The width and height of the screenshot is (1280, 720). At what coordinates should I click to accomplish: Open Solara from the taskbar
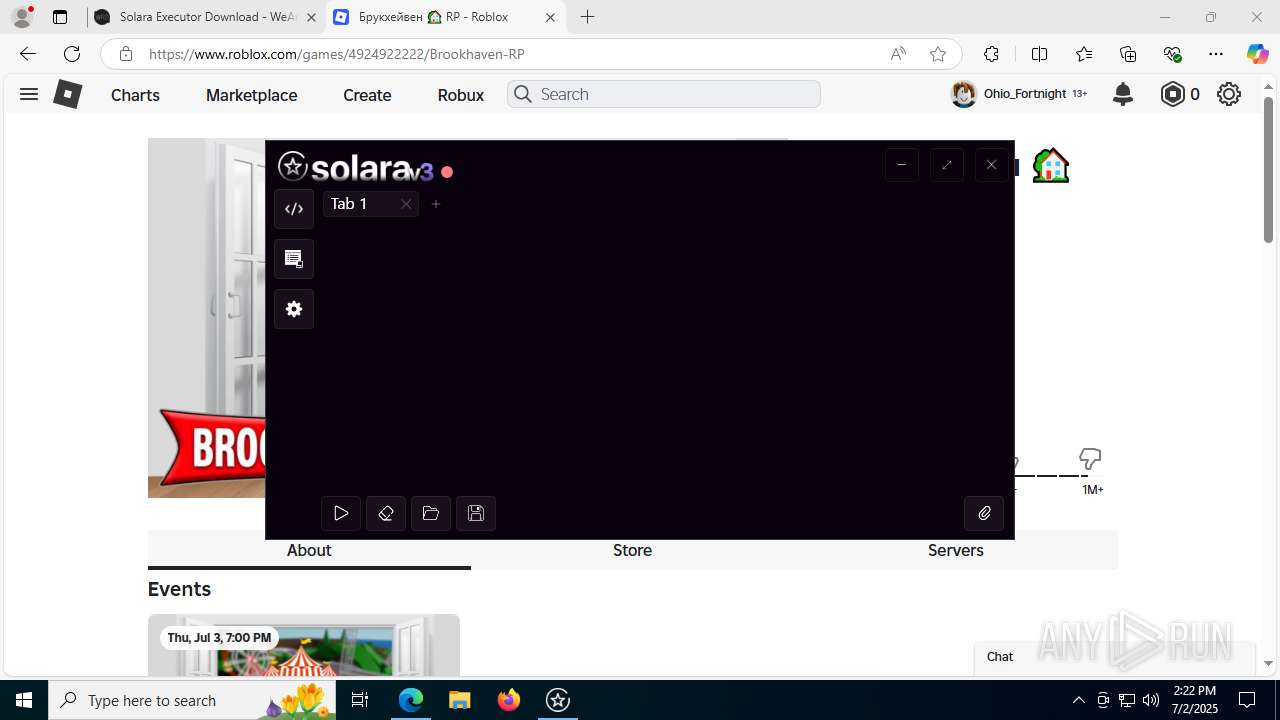coord(558,700)
